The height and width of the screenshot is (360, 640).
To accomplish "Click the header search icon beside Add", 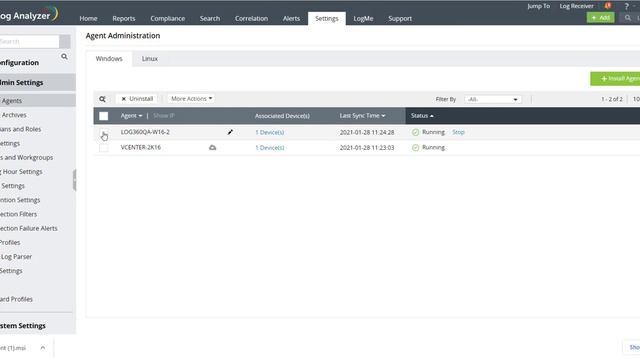I will click(628, 18).
